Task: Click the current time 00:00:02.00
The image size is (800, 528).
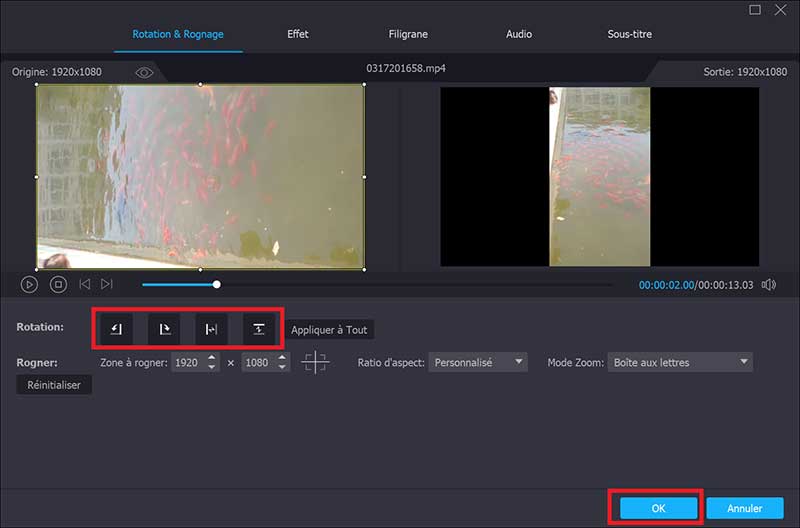Action: tap(666, 285)
